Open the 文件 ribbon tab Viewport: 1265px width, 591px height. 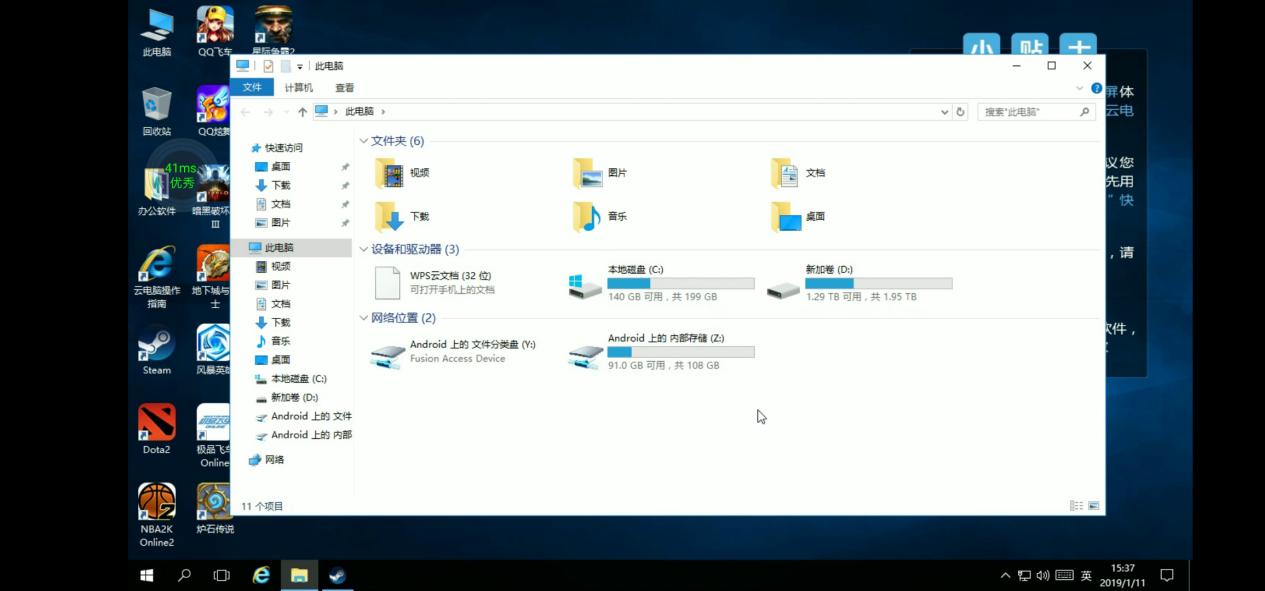click(x=252, y=88)
